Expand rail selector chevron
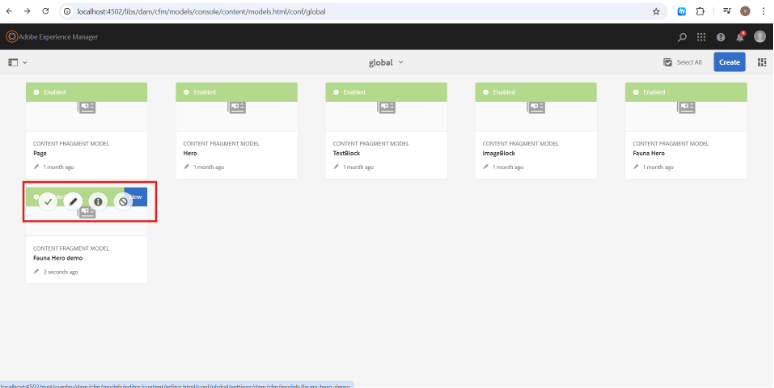 point(25,62)
